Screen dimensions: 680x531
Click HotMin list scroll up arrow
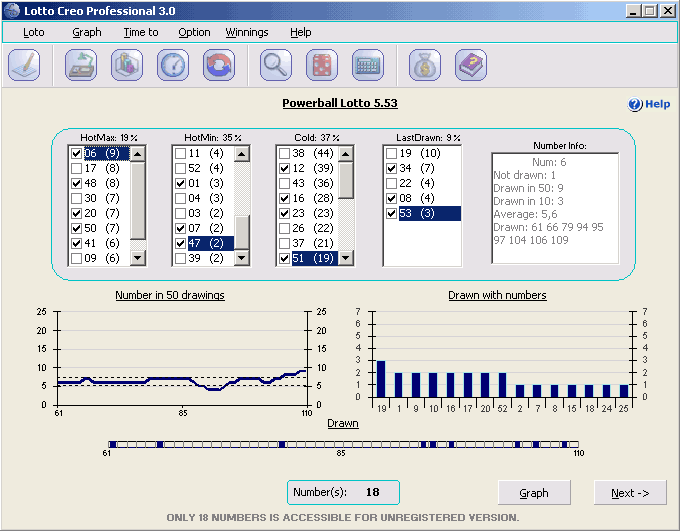pyautogui.click(x=242, y=154)
